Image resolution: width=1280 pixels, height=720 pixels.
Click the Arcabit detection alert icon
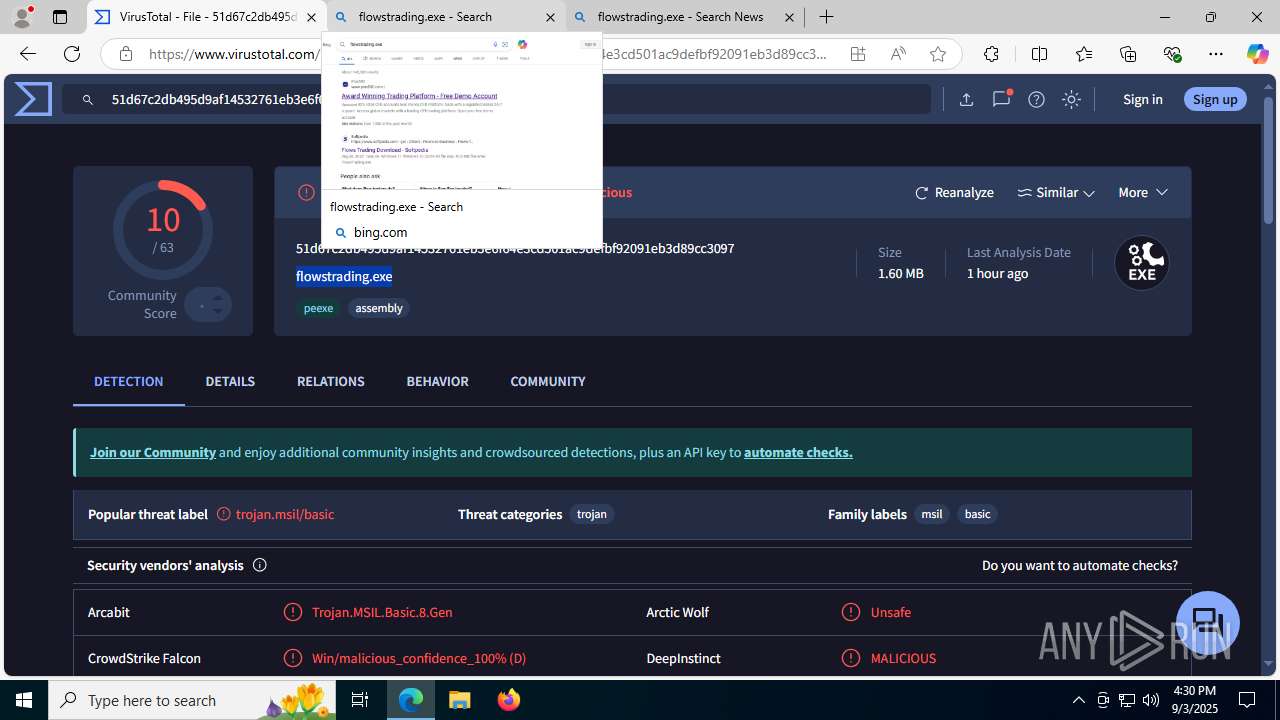293,612
